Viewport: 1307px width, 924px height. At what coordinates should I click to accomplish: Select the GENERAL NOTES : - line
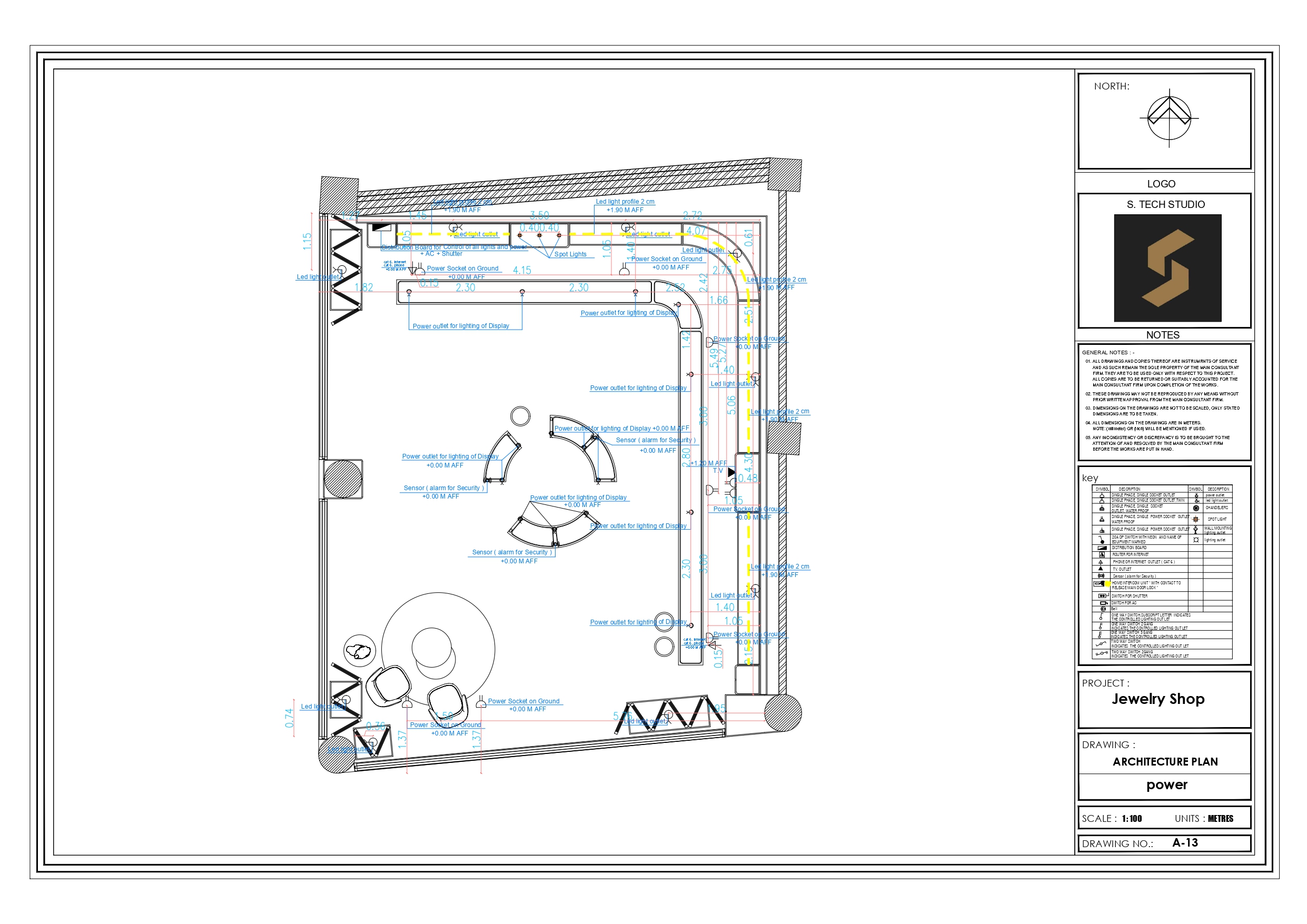[x=1108, y=353]
